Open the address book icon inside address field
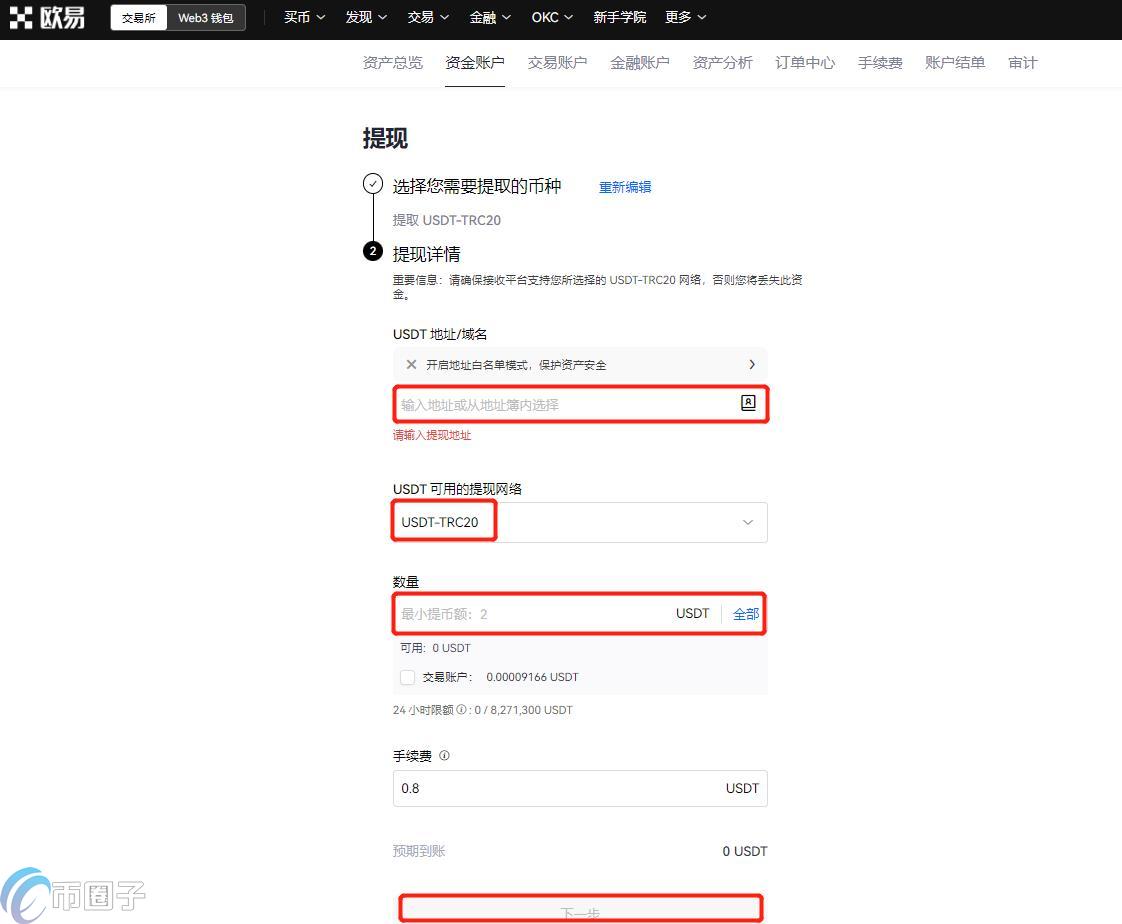The width and height of the screenshot is (1122, 924). click(x=748, y=402)
